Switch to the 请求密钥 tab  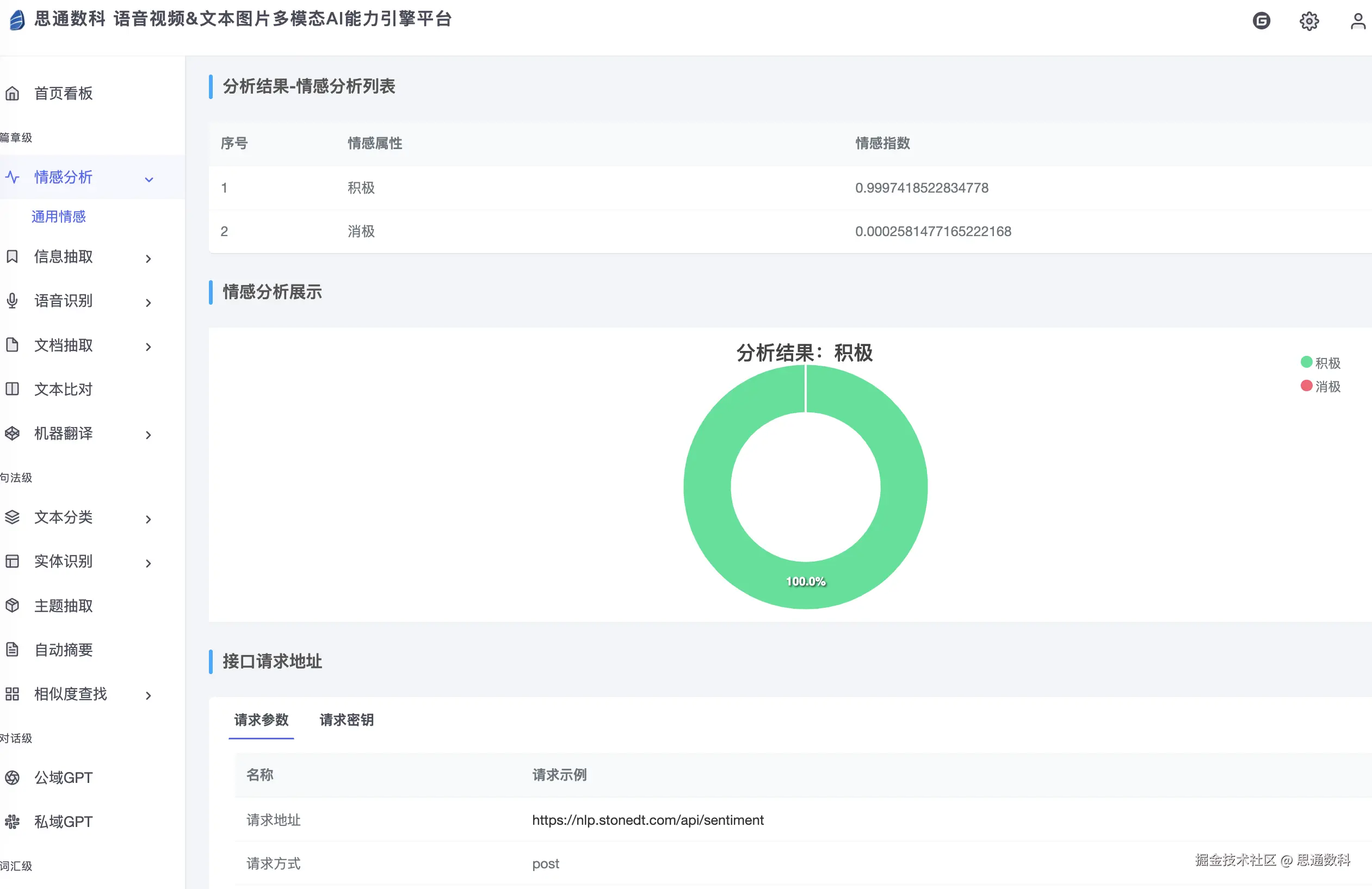click(347, 719)
